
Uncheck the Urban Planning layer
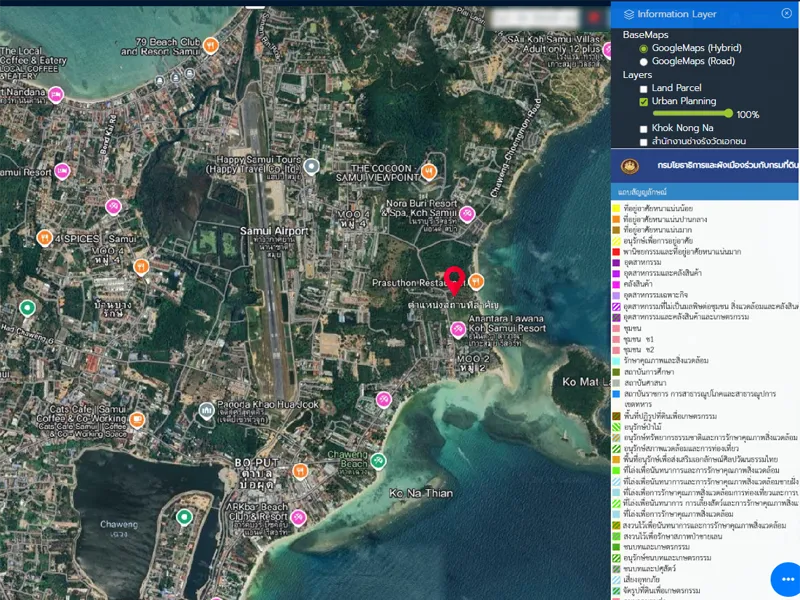pyautogui.click(x=643, y=101)
